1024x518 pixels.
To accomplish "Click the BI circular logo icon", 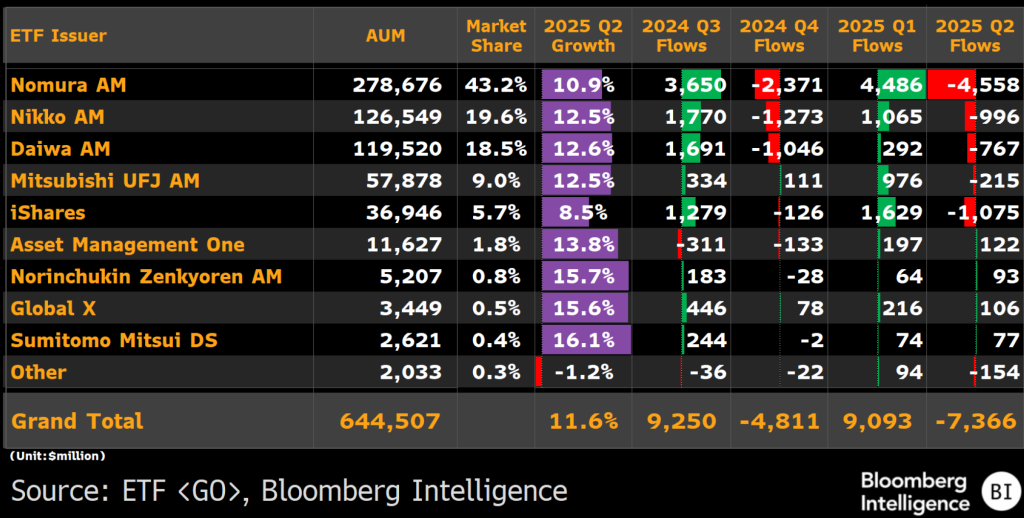I will pyautogui.click(x=1000, y=493).
